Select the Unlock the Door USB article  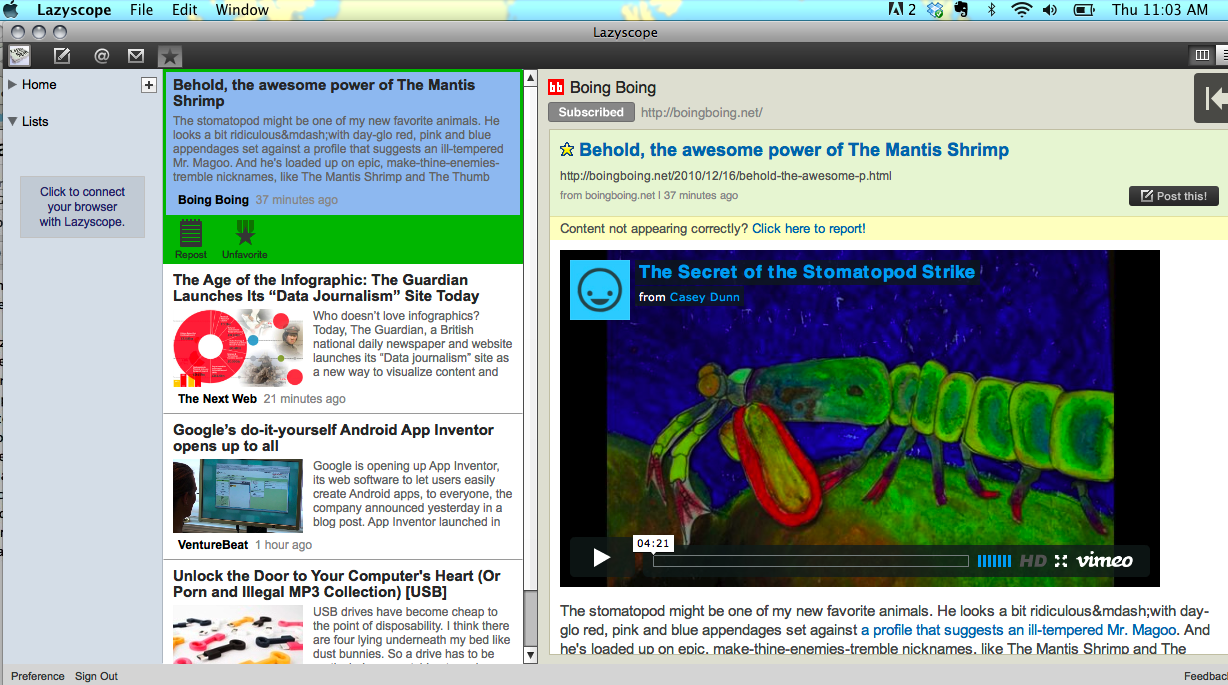[x=343, y=613]
